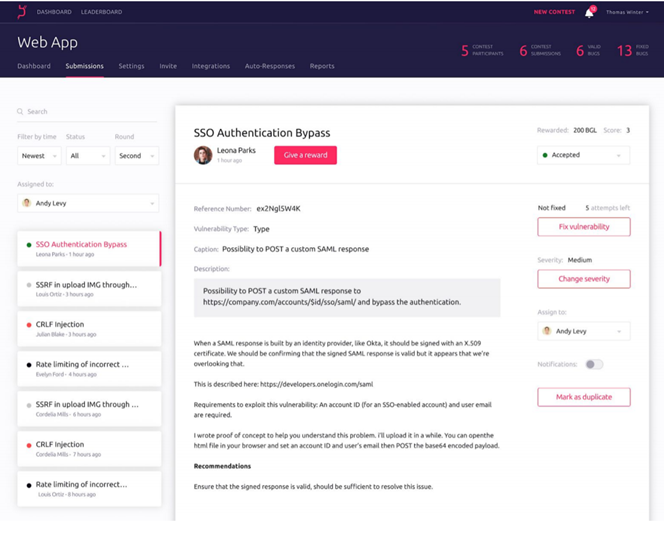Expand the Assigned to Andy Levy filter
The image size is (664, 536).
coord(88,203)
